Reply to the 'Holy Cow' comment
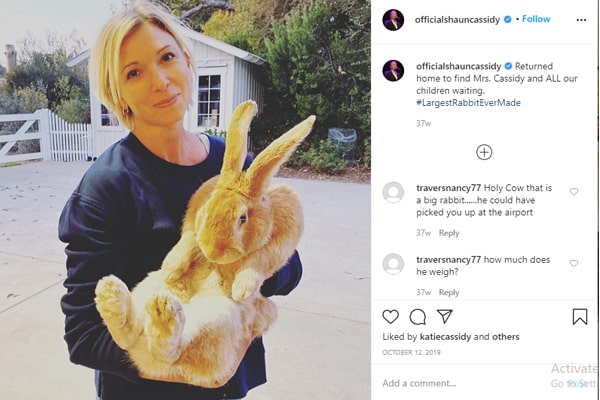Image resolution: width=600 pixels, height=400 pixels. (449, 233)
